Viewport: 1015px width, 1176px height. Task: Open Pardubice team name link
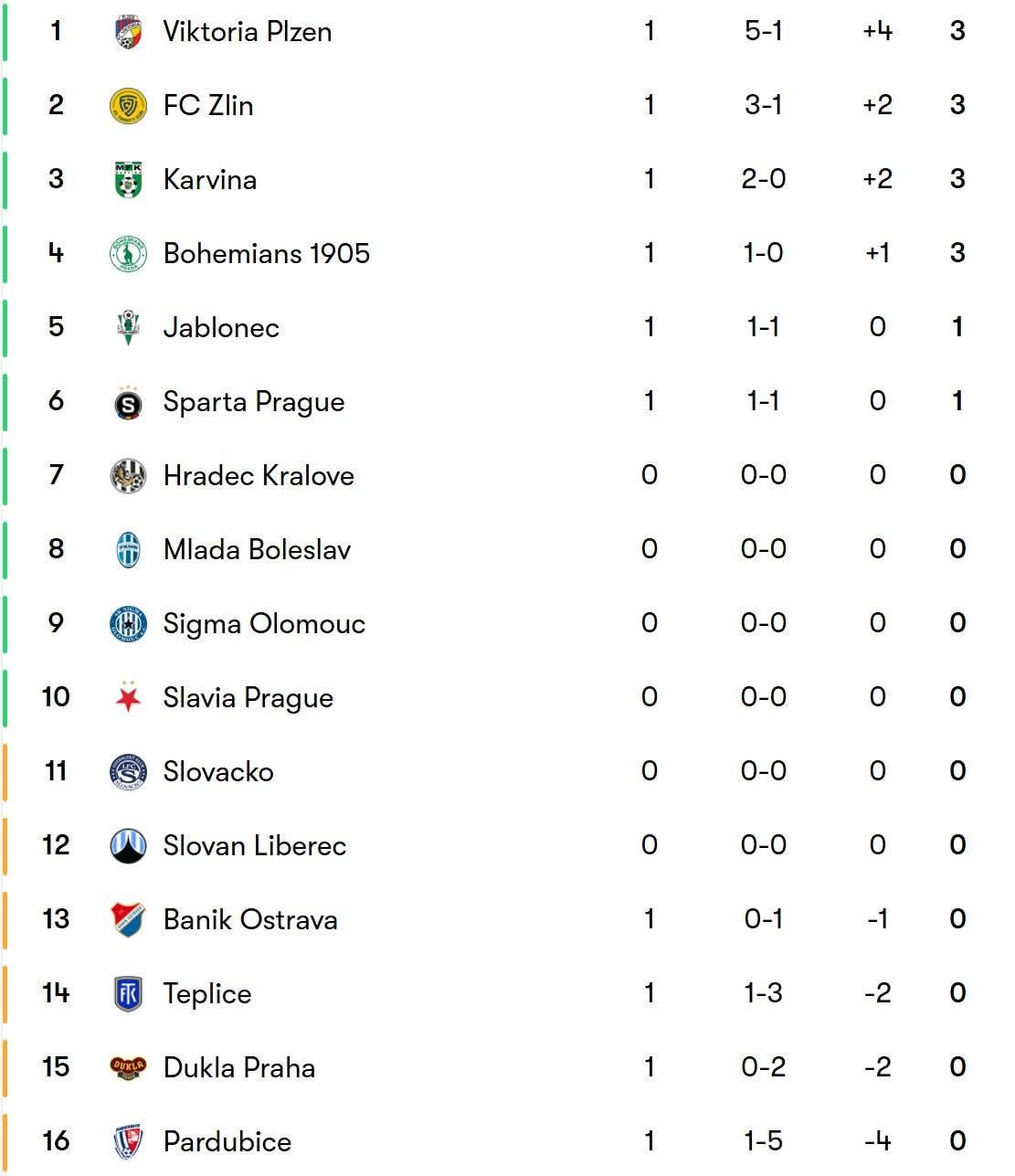227,1142
